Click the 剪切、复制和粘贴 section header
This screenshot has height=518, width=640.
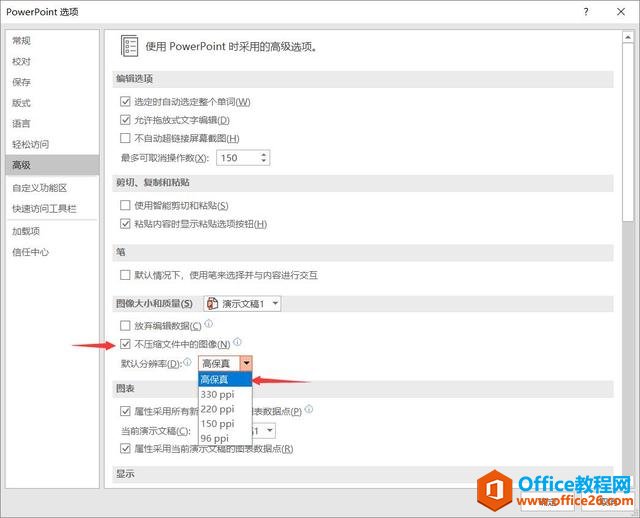(x=363, y=183)
